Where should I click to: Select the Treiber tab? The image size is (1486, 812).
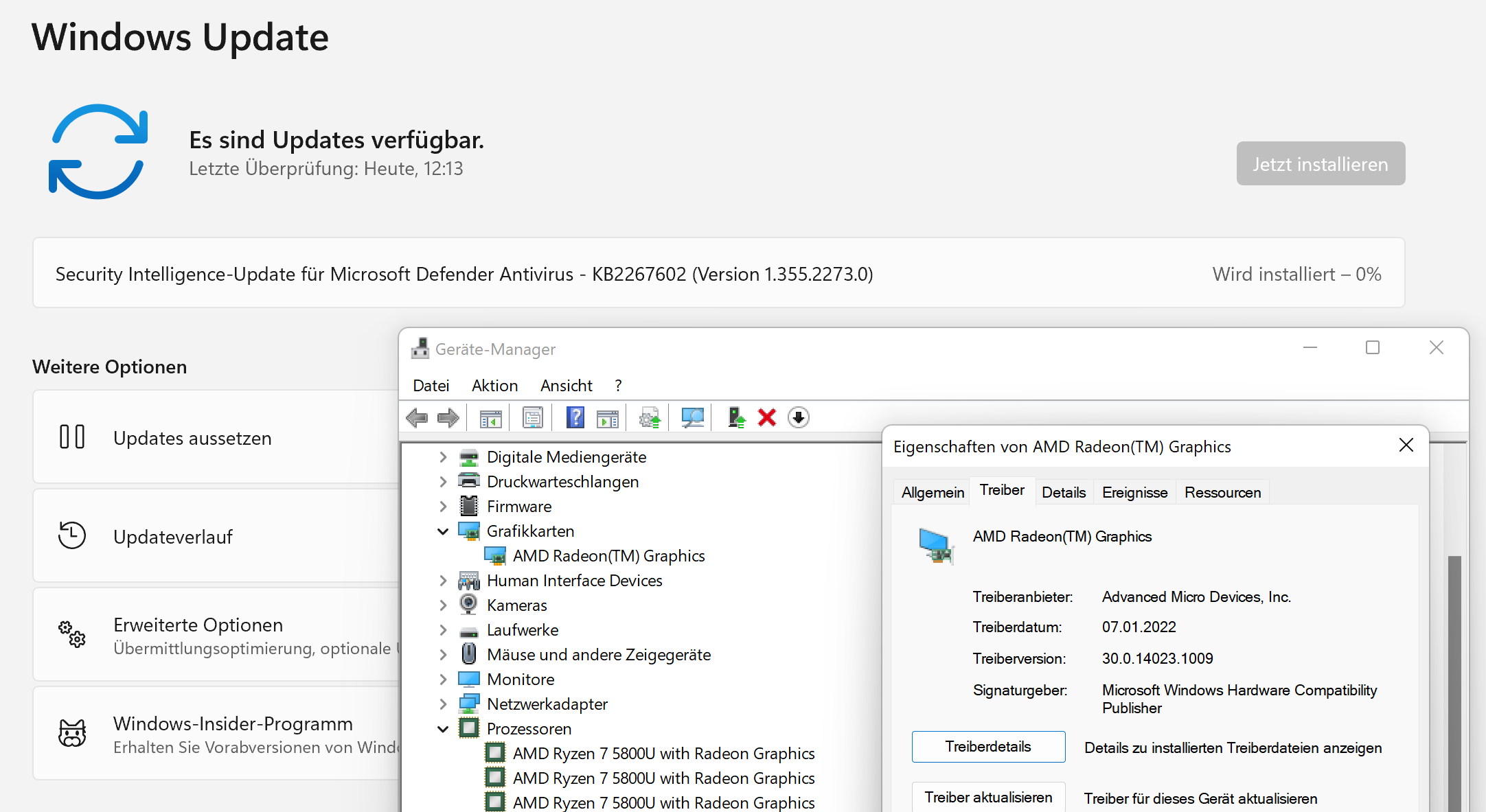tap(1002, 490)
